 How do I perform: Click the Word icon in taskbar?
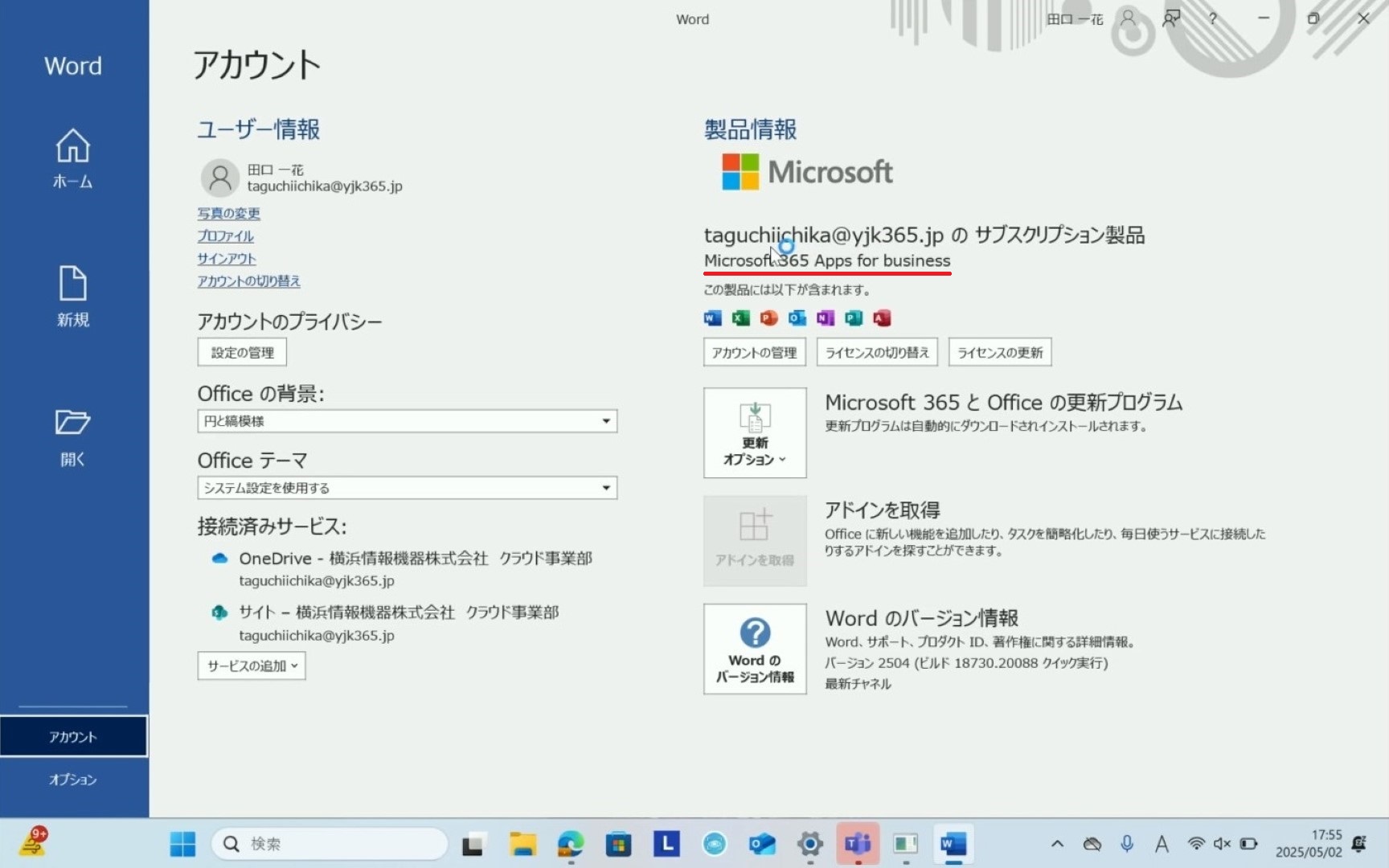(953, 844)
